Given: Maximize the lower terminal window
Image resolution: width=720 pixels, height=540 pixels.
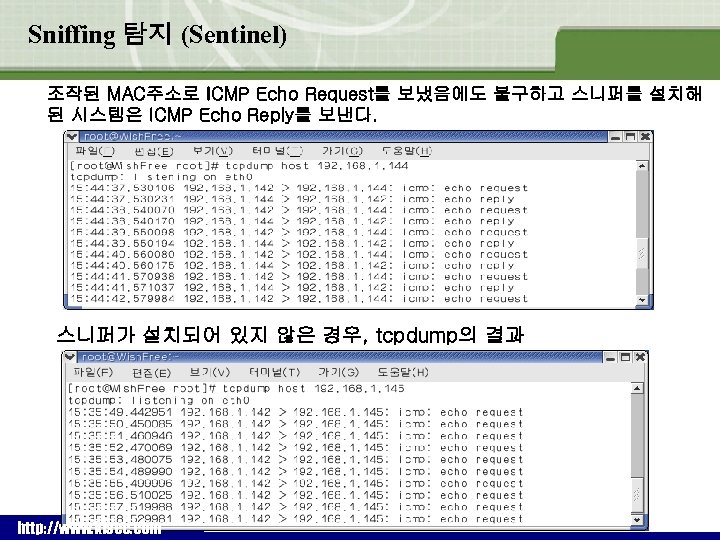Looking at the screenshot, I should point(625,357).
